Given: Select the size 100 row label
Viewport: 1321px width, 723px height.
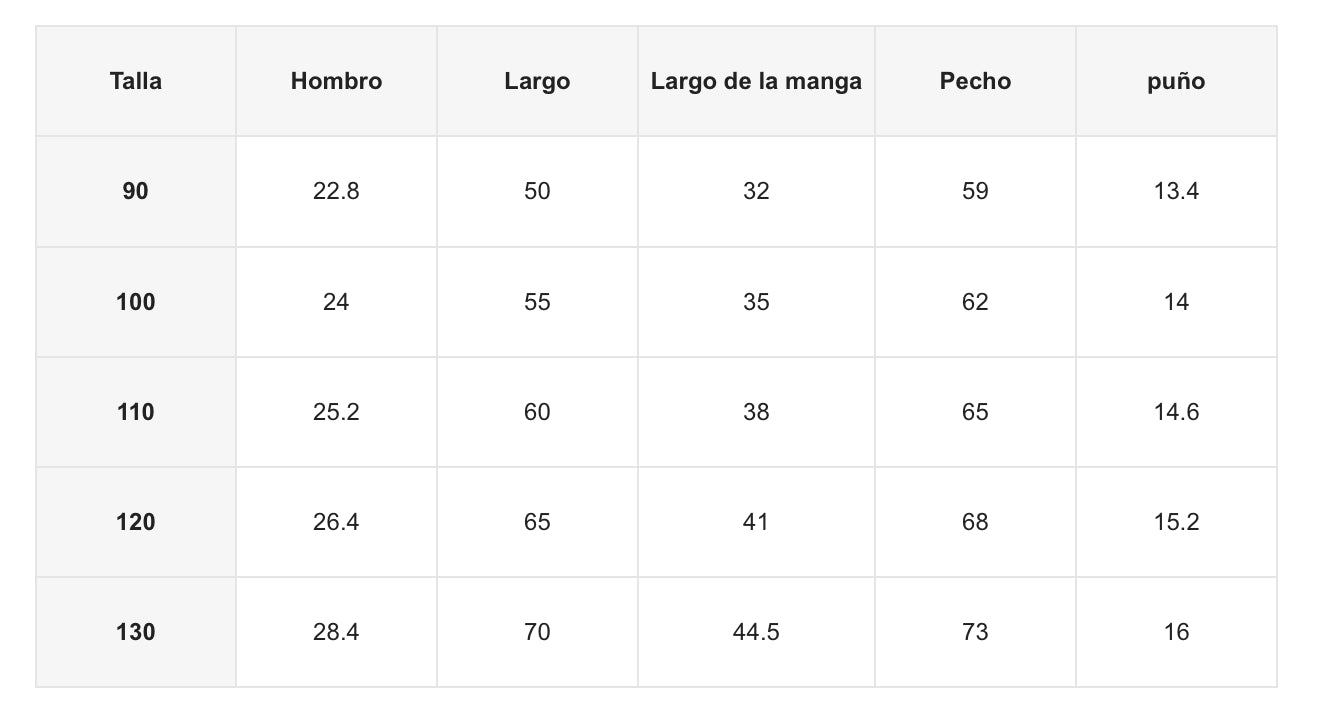Looking at the screenshot, I should [x=136, y=302].
